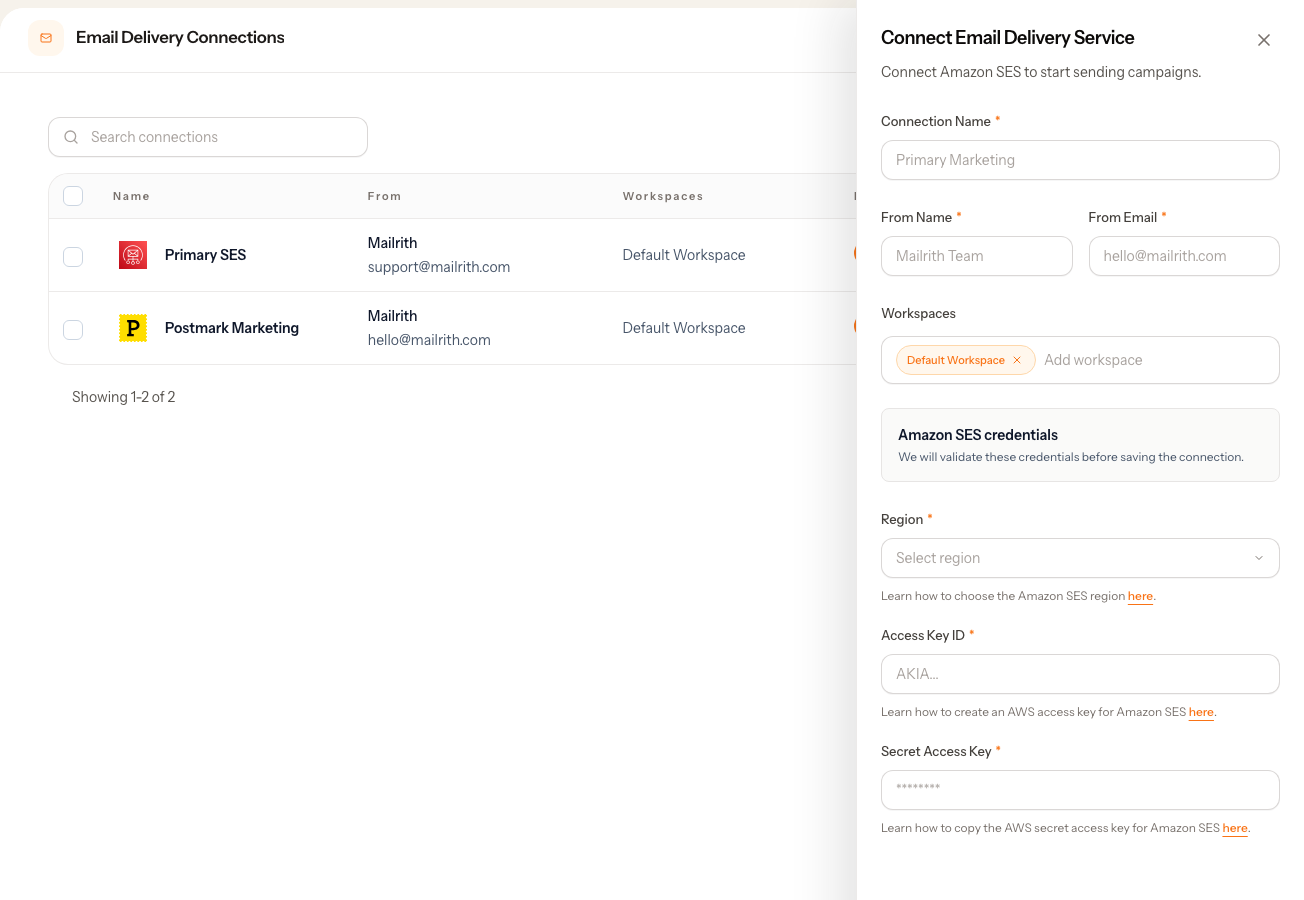
Task: Click the From Name input field
Action: click(977, 256)
